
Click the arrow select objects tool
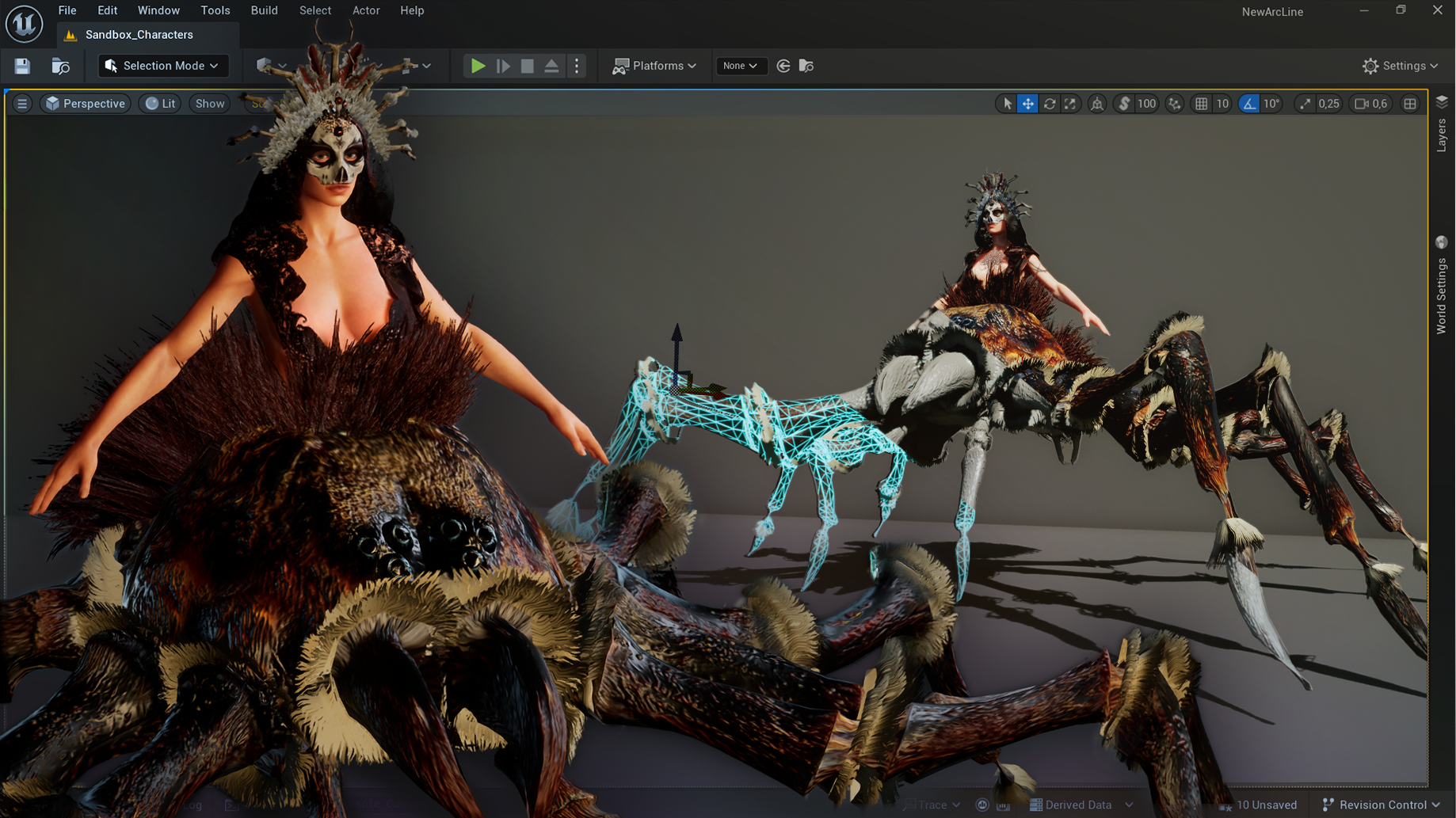point(1007,104)
